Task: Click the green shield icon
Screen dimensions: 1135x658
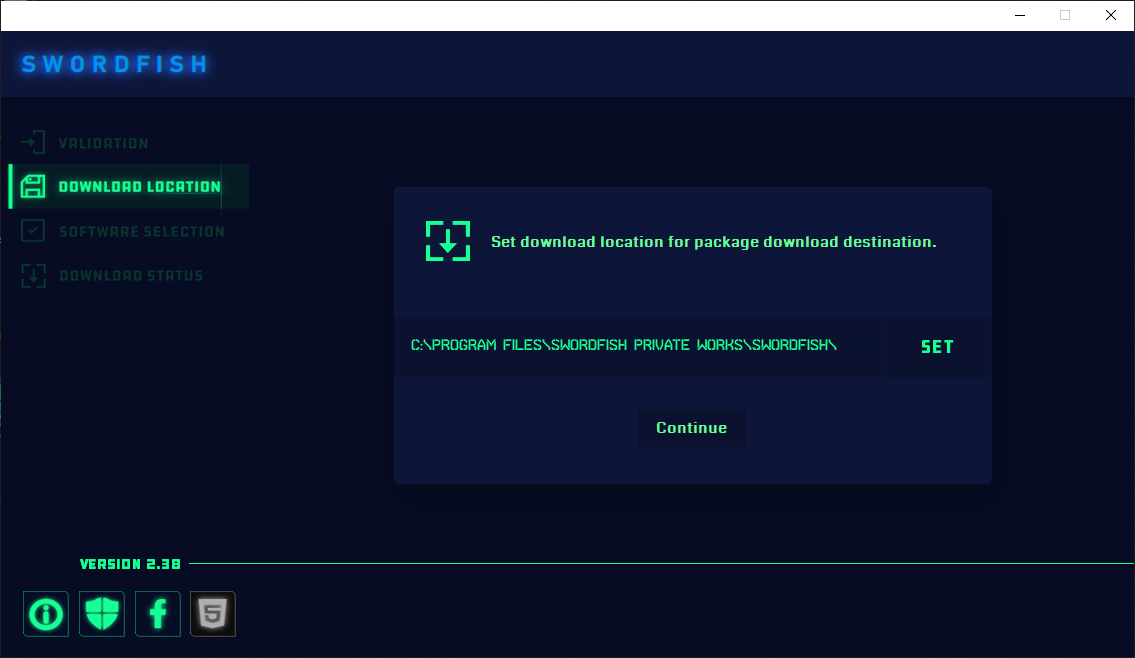Action: pyautogui.click(x=102, y=613)
